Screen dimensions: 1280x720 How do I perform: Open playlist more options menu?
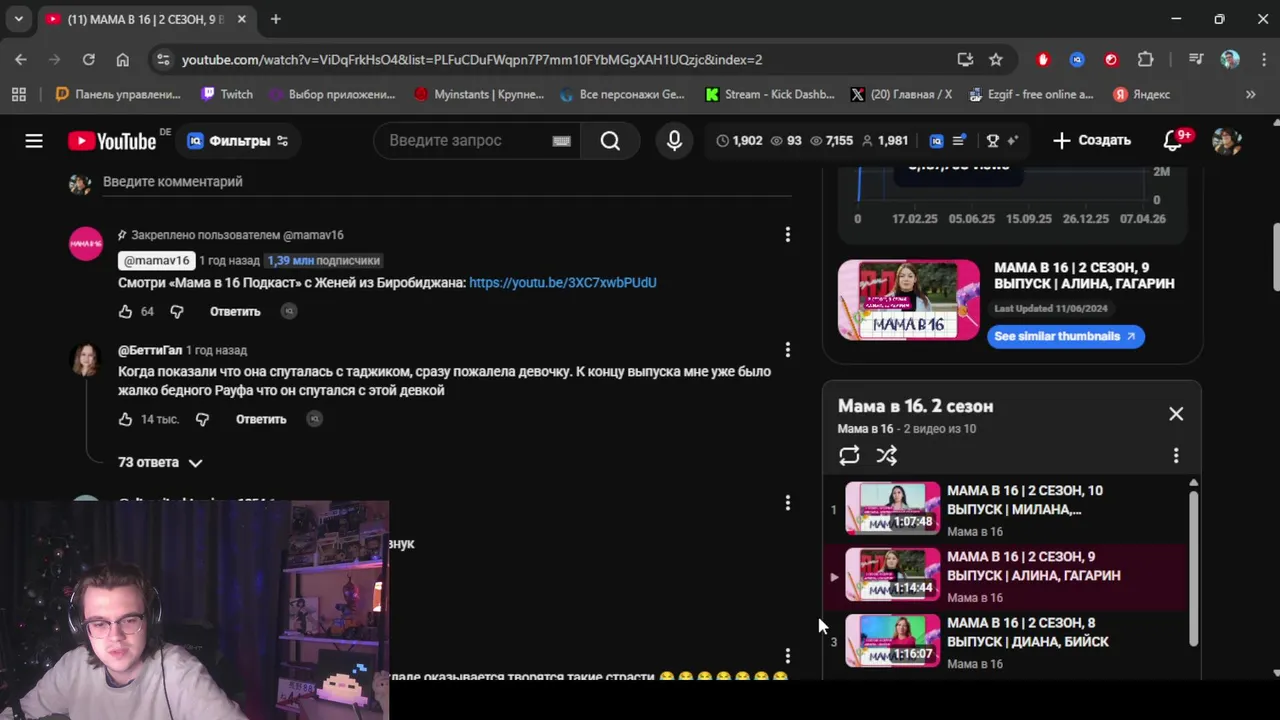point(1176,456)
